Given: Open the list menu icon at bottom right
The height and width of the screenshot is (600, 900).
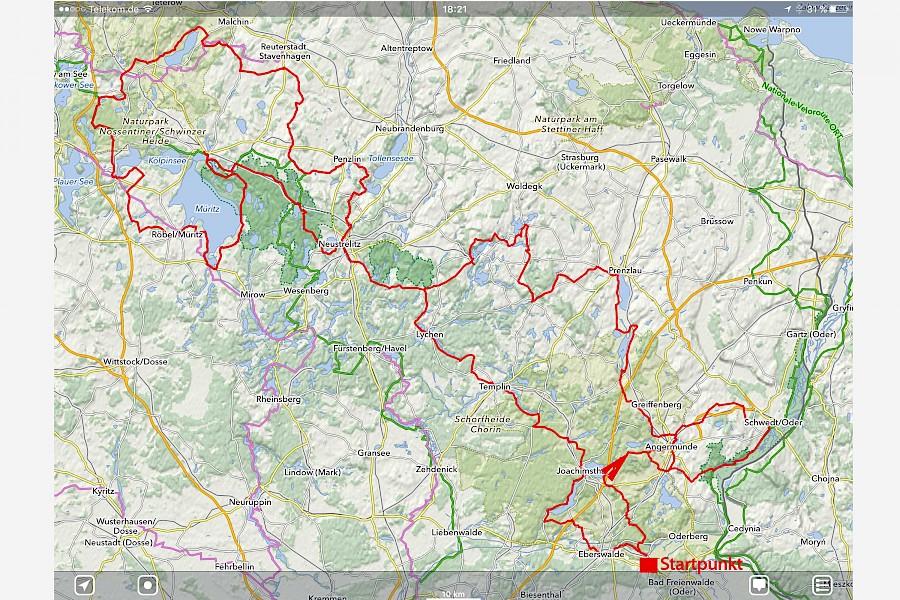Looking at the screenshot, I should pyautogui.click(x=822, y=585).
